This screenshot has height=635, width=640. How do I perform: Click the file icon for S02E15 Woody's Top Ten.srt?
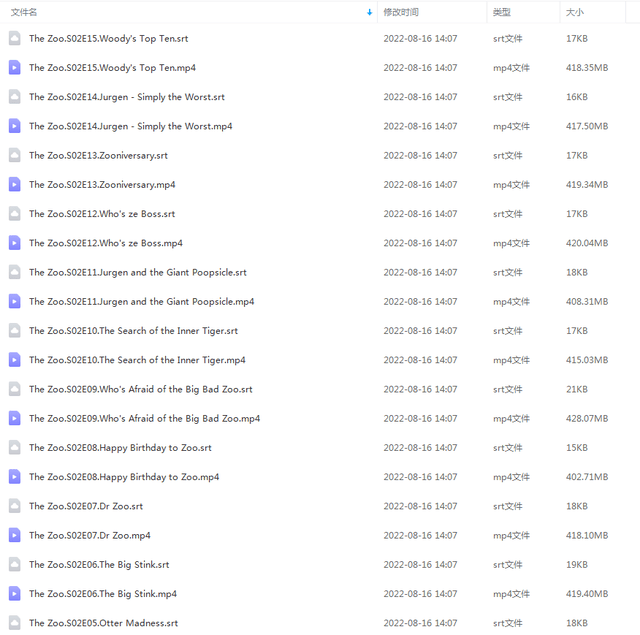[x=15, y=38]
